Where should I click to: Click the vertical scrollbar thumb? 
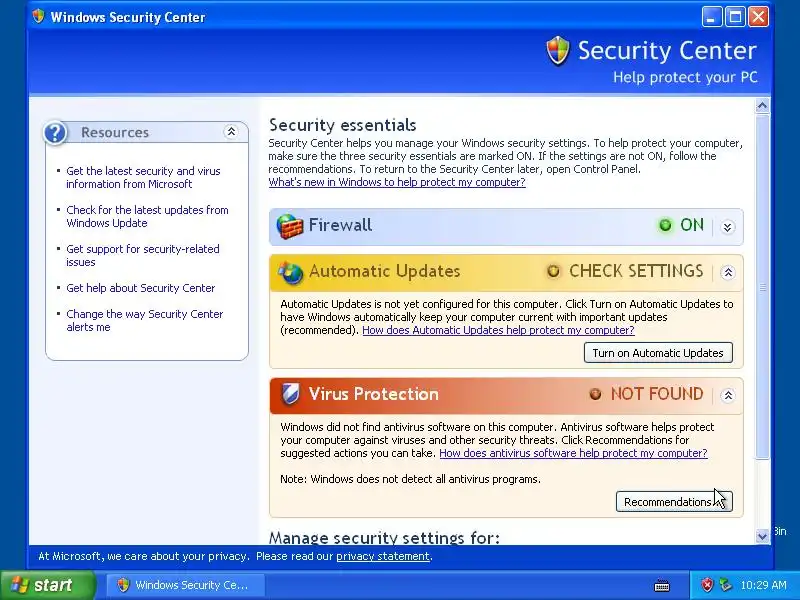point(762,287)
